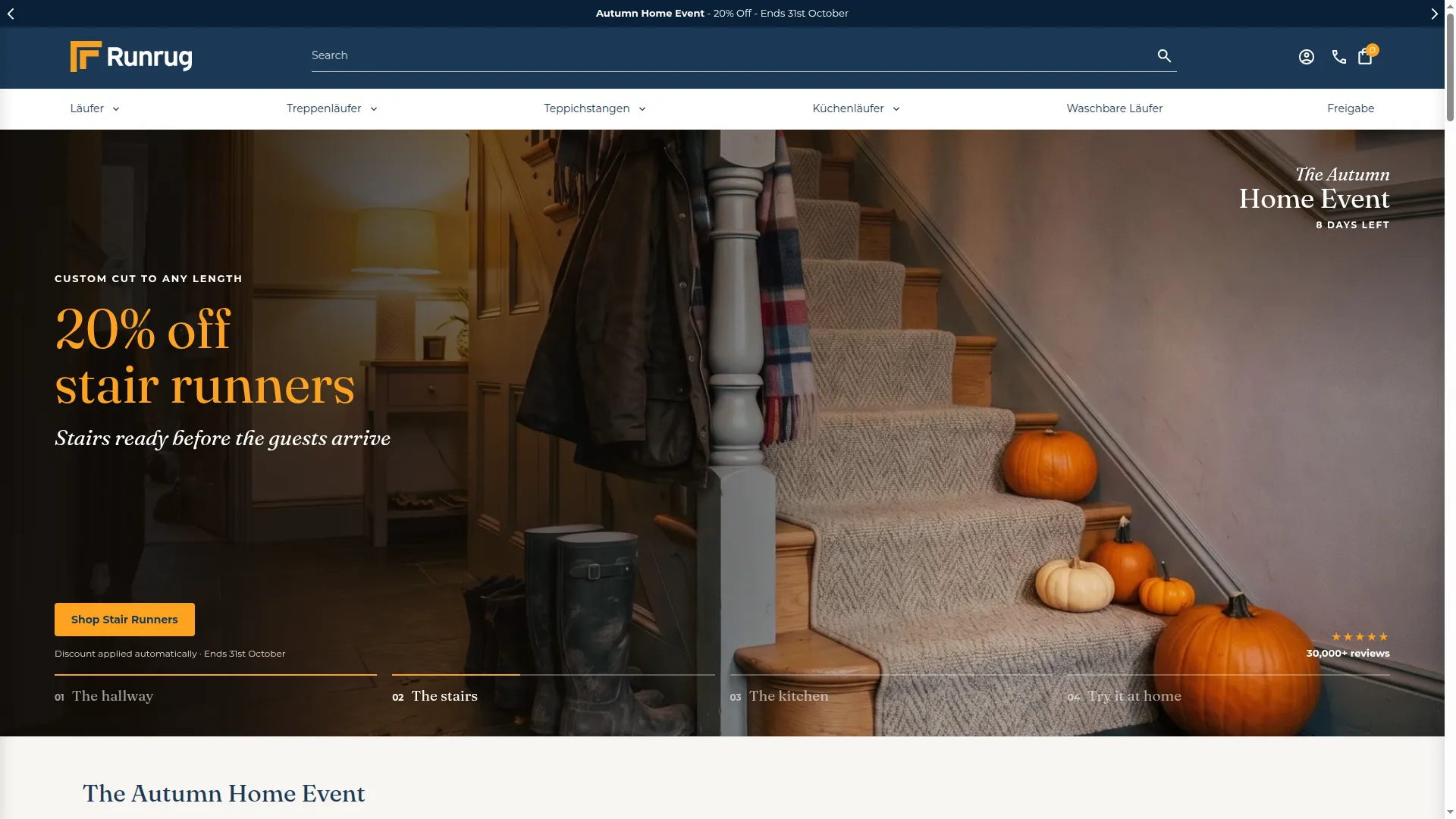1456x819 pixels.
Task: Click next announcement arrow in top bar
Action: coord(1434,14)
